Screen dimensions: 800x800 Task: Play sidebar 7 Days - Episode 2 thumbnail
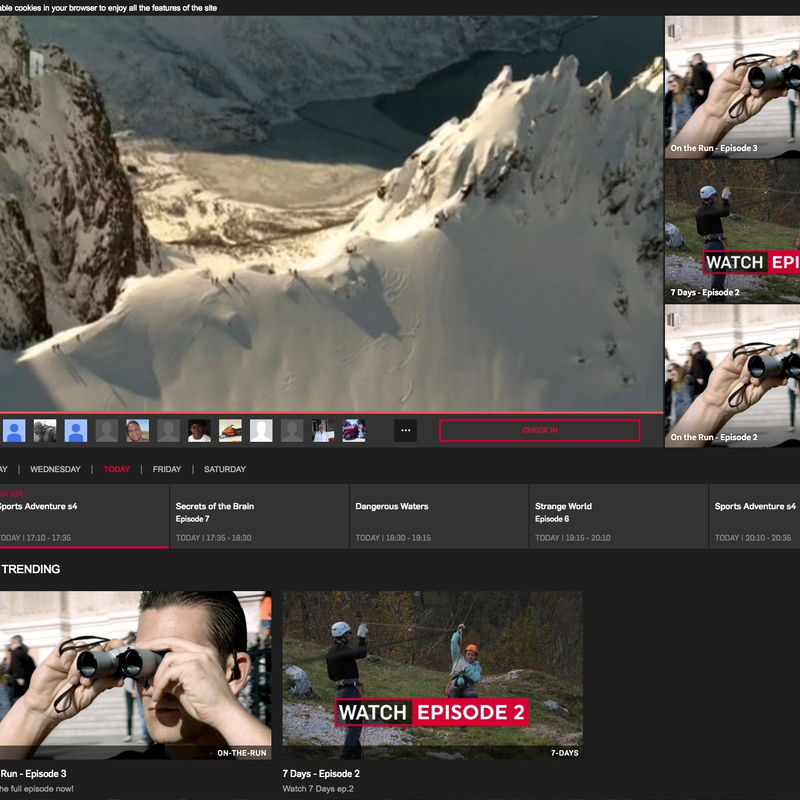click(x=732, y=231)
